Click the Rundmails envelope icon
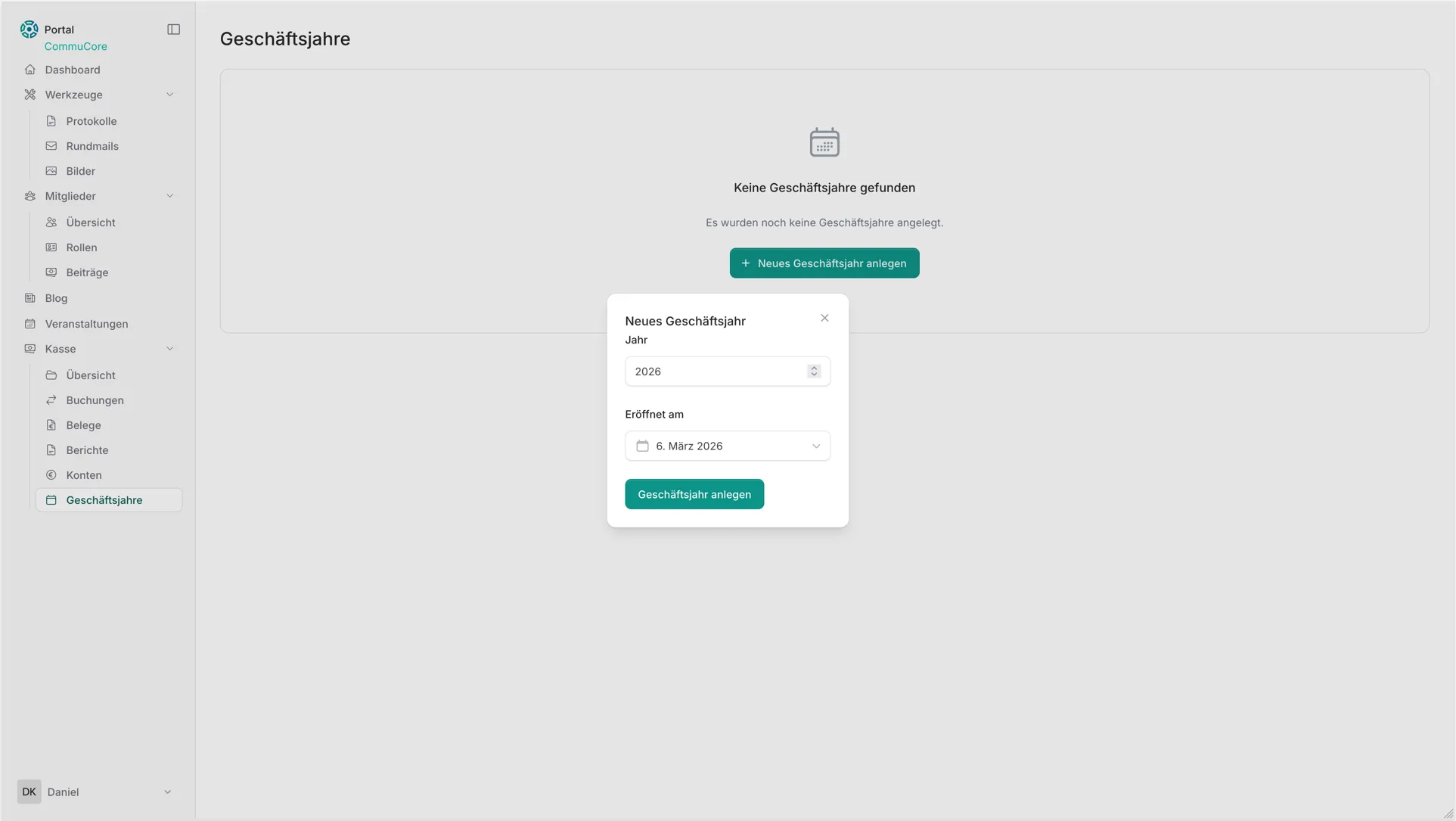The width and height of the screenshot is (1456, 821). pos(51,146)
